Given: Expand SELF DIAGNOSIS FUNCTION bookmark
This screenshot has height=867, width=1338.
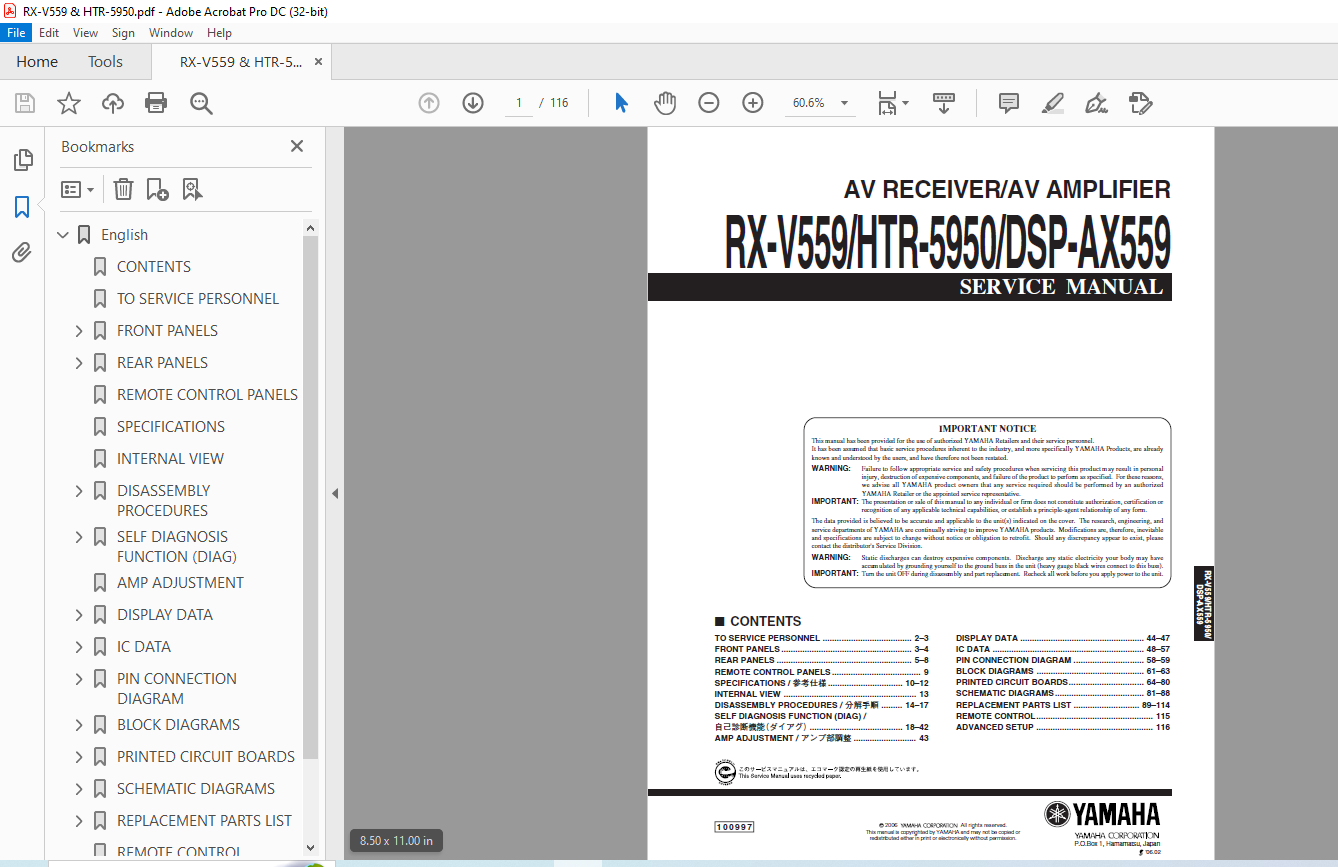Looking at the screenshot, I should [x=79, y=537].
